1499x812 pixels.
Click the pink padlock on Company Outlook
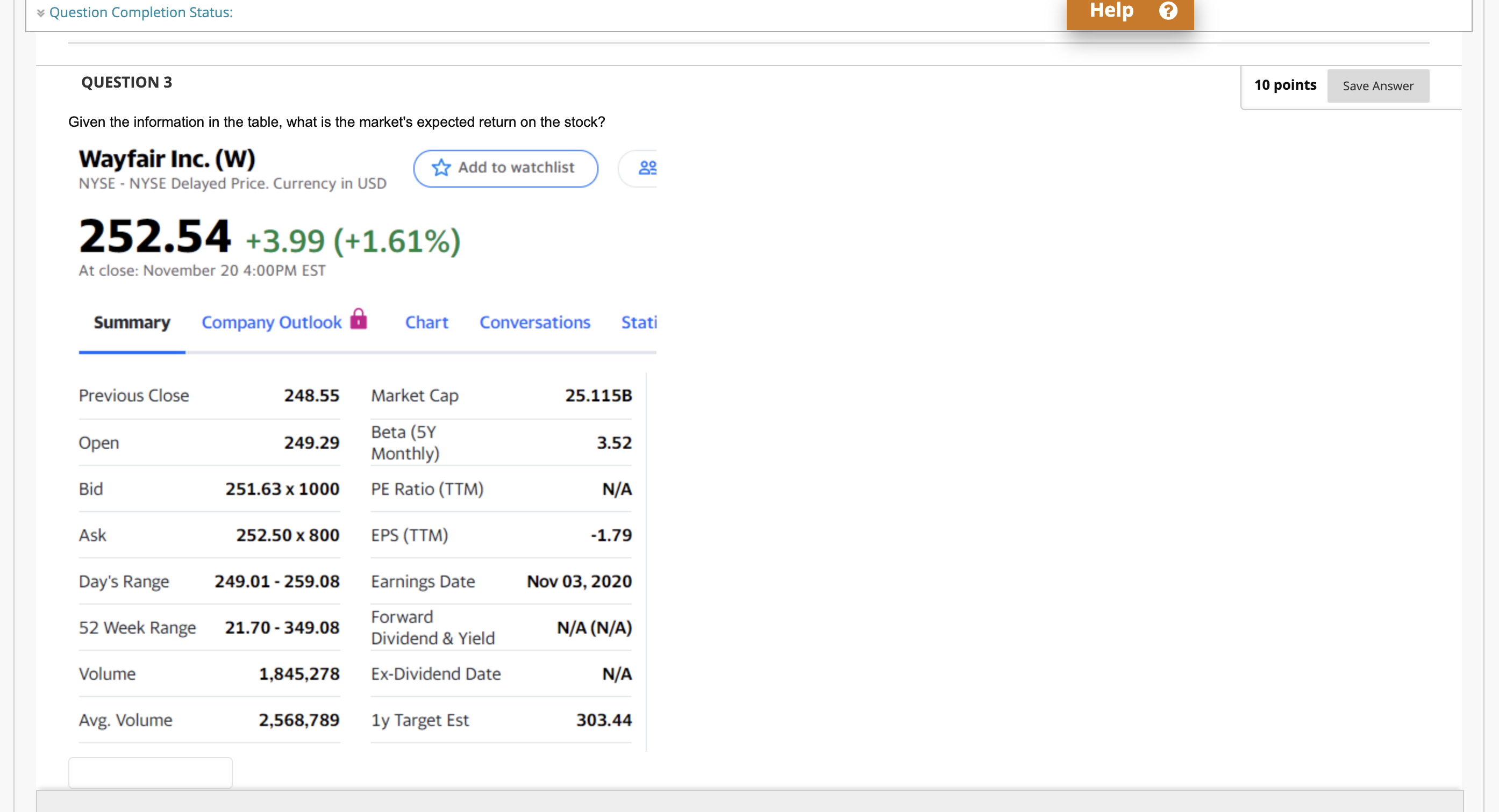(x=359, y=319)
